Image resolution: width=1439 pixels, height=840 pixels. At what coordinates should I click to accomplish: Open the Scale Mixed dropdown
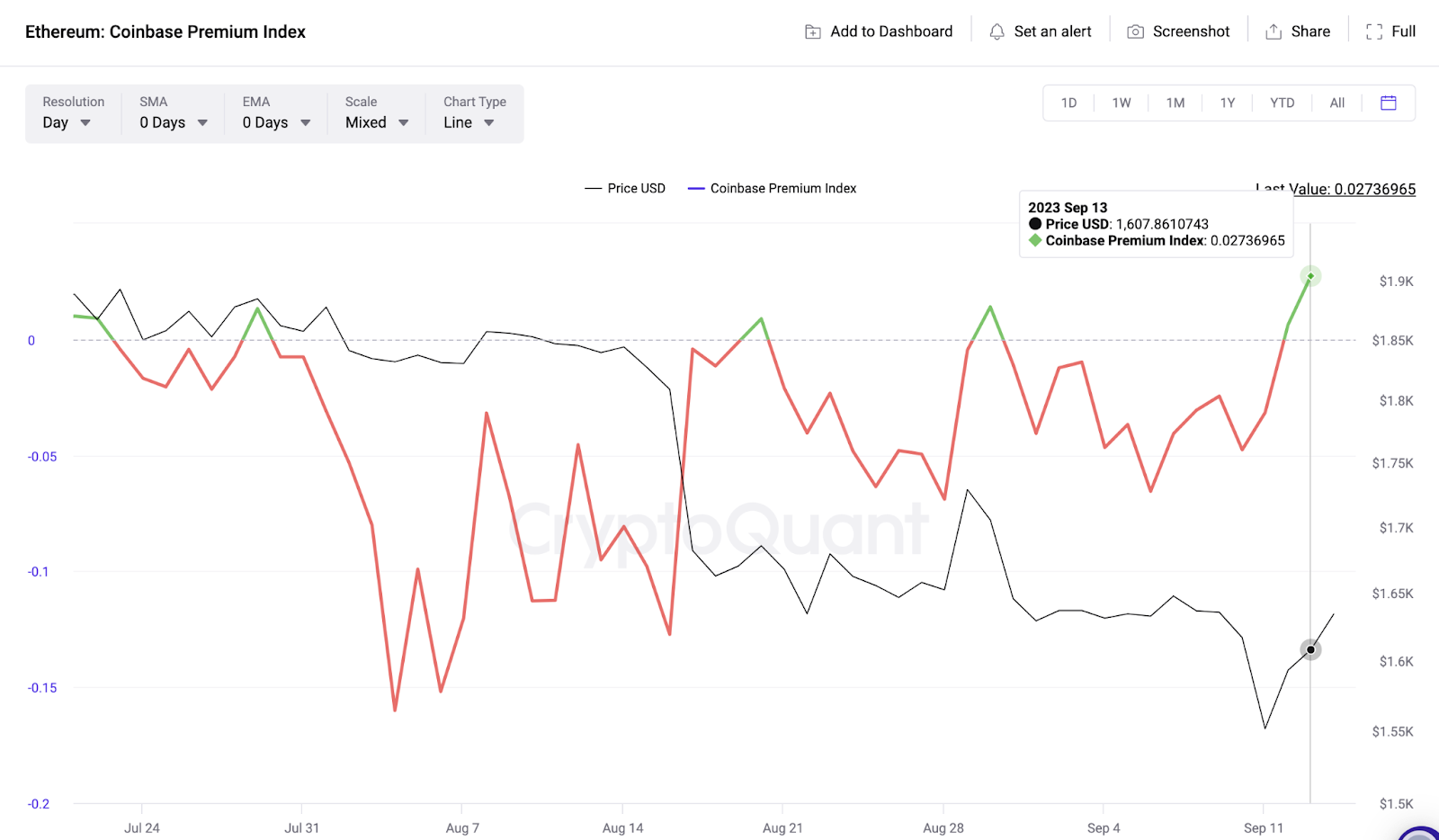(x=377, y=113)
